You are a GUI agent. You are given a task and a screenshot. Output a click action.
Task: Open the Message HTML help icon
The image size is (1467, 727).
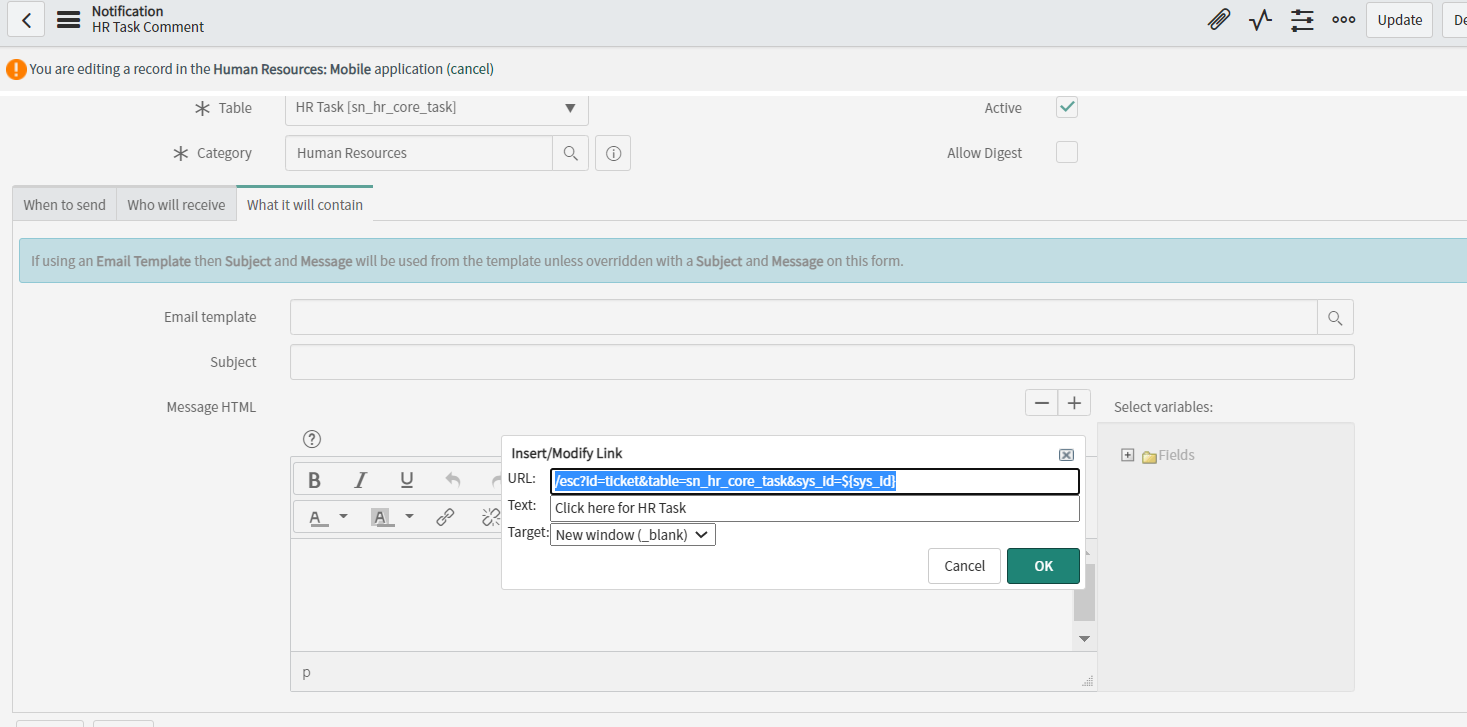(x=312, y=439)
